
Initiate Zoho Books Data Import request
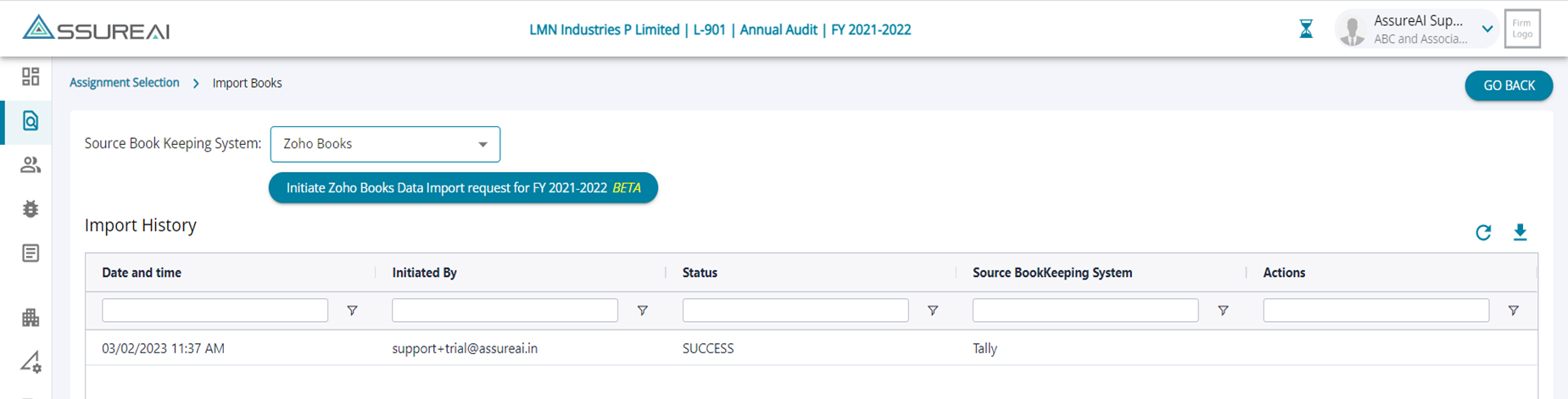coord(463,188)
